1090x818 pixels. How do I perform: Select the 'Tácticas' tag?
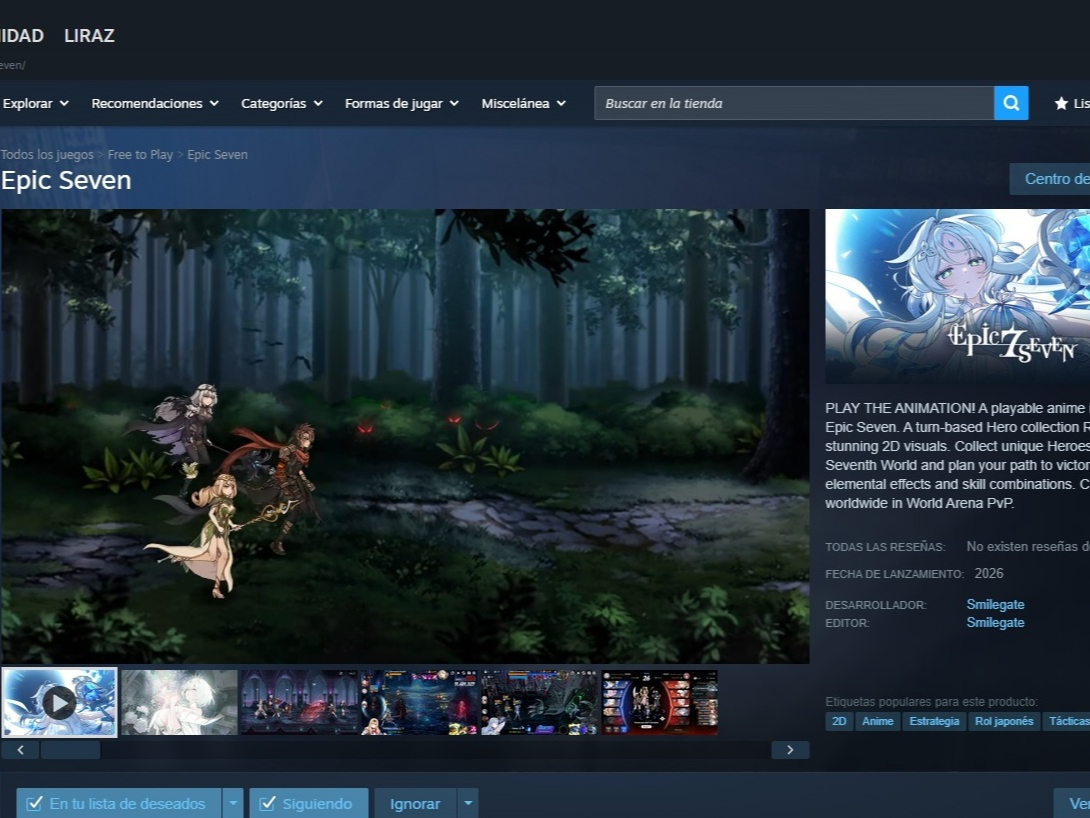tap(1066, 721)
